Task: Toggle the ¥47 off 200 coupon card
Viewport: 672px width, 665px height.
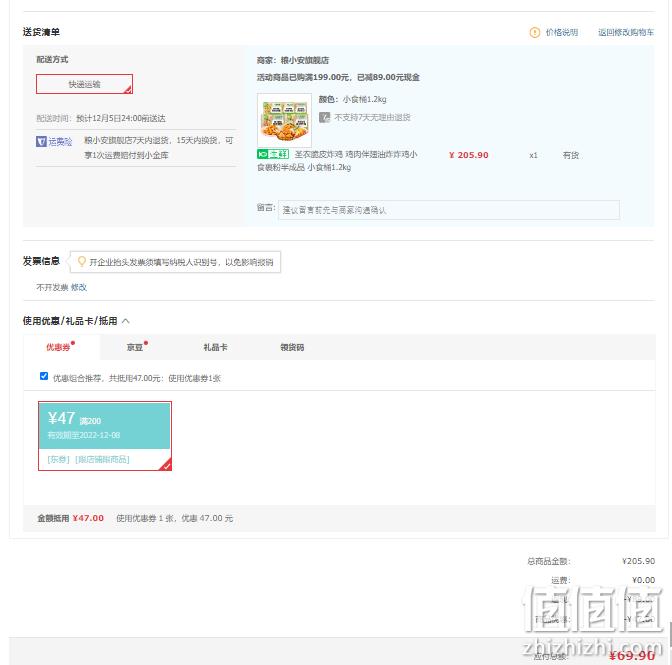Action: click(x=105, y=436)
